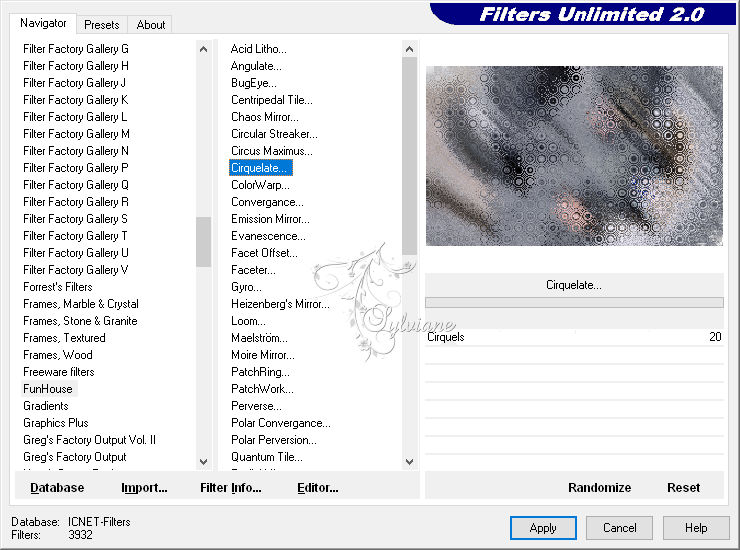Pick the Convergance... filter
Screen dimensions: 740x550
267,202
